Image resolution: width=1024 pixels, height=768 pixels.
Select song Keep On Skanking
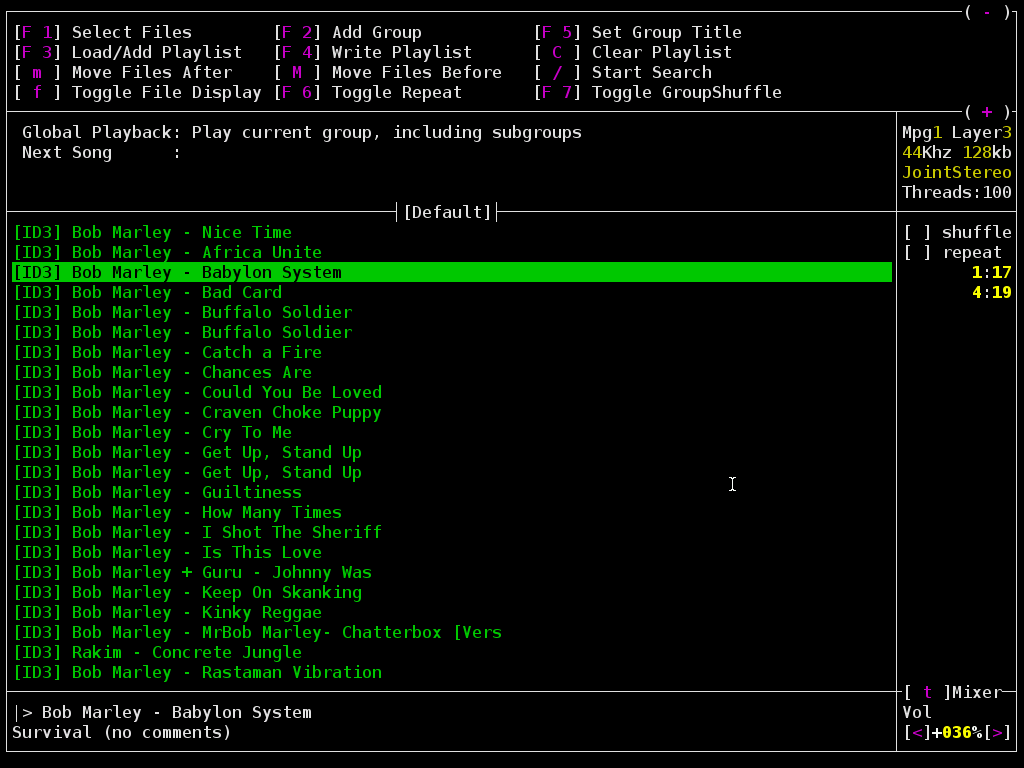(452, 592)
